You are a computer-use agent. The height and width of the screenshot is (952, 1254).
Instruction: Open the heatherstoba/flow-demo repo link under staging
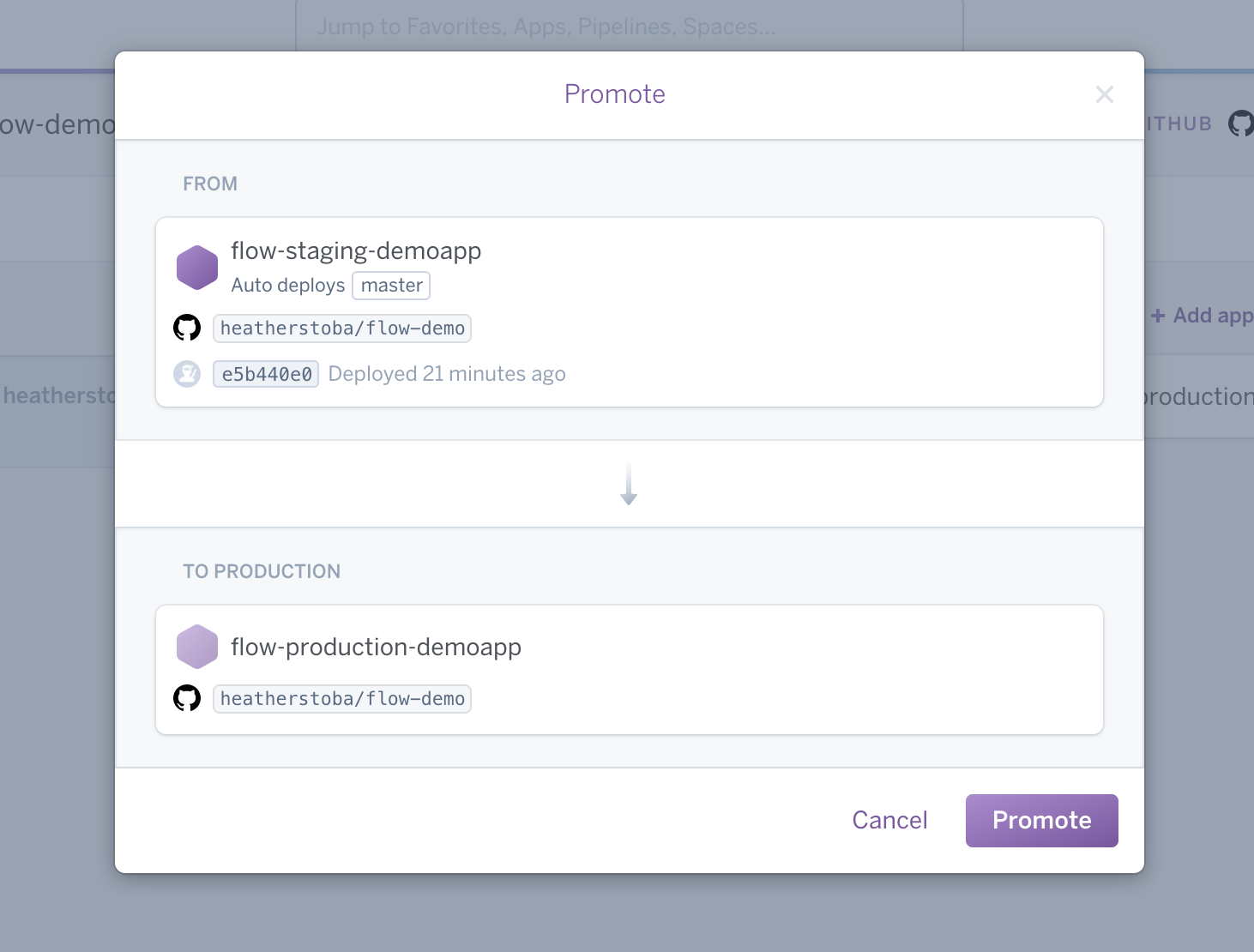point(342,328)
